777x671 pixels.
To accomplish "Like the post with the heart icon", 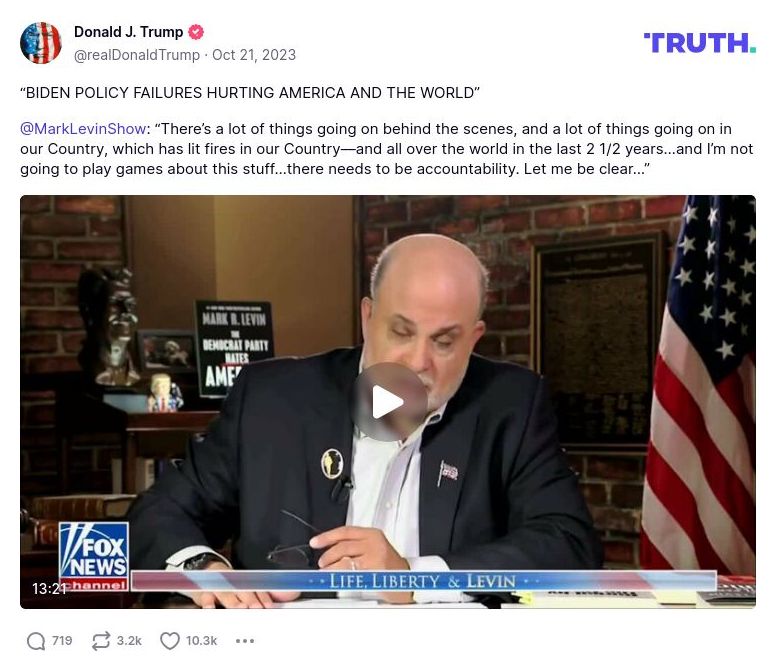I will [x=169, y=641].
